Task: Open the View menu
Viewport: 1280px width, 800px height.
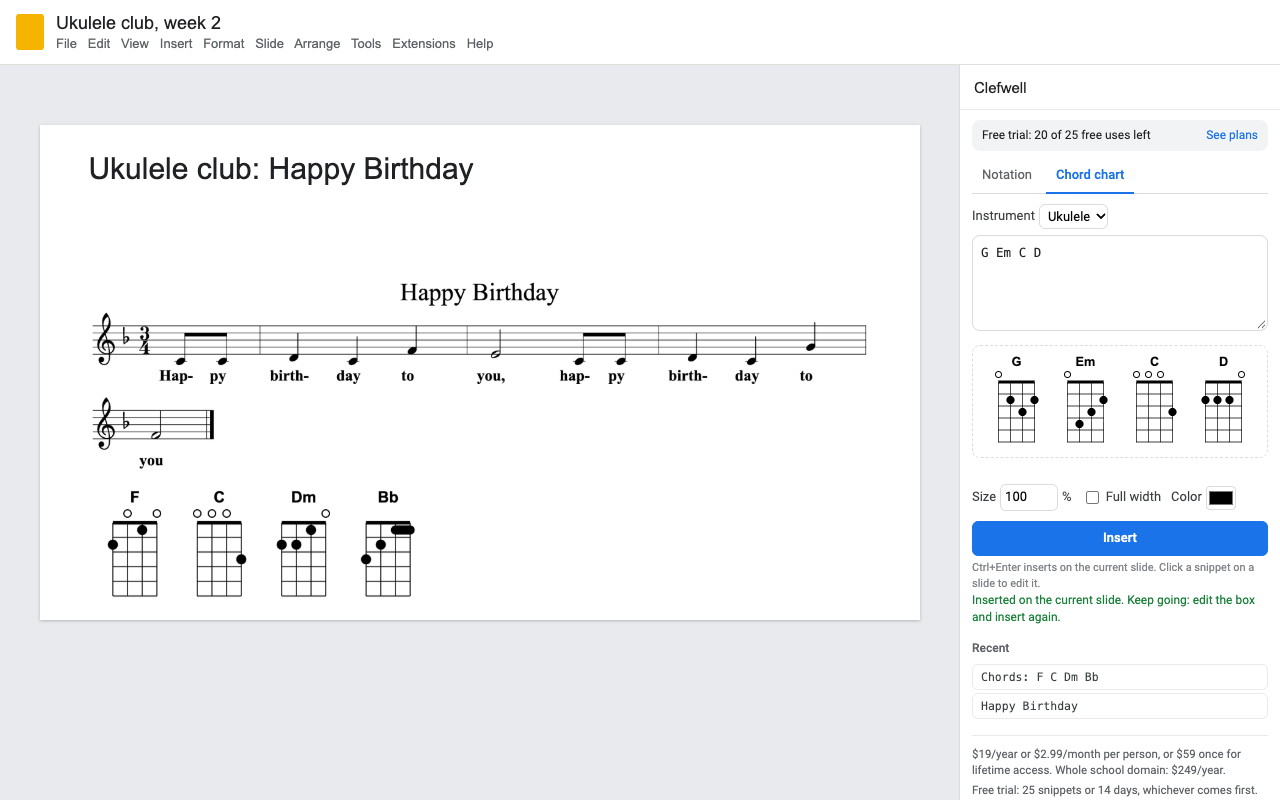Action: coord(135,44)
